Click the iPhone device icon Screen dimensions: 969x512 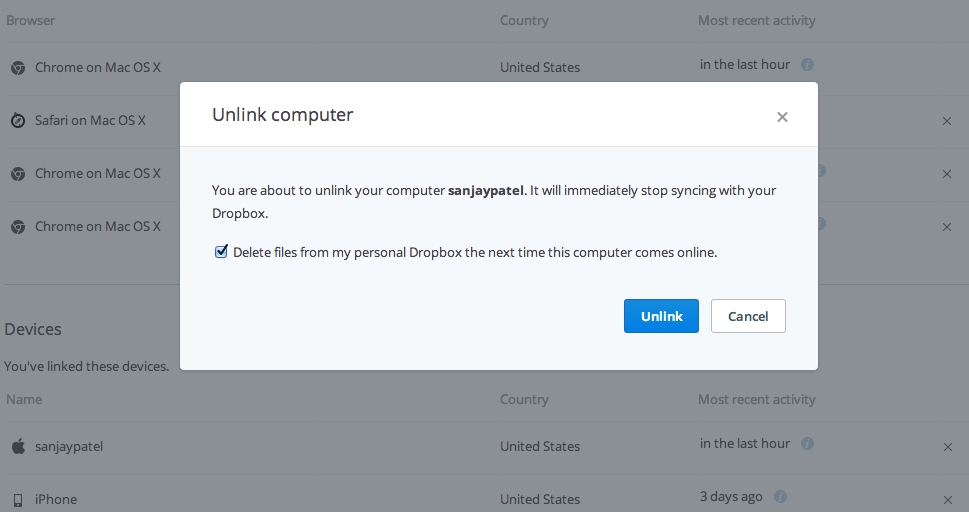tap(18, 499)
